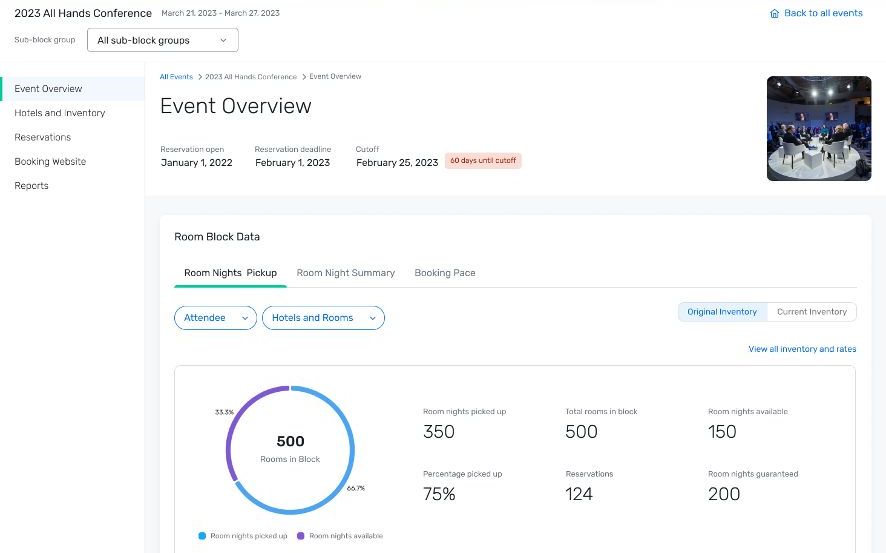Open Reservations in the sidebar

click(43, 137)
